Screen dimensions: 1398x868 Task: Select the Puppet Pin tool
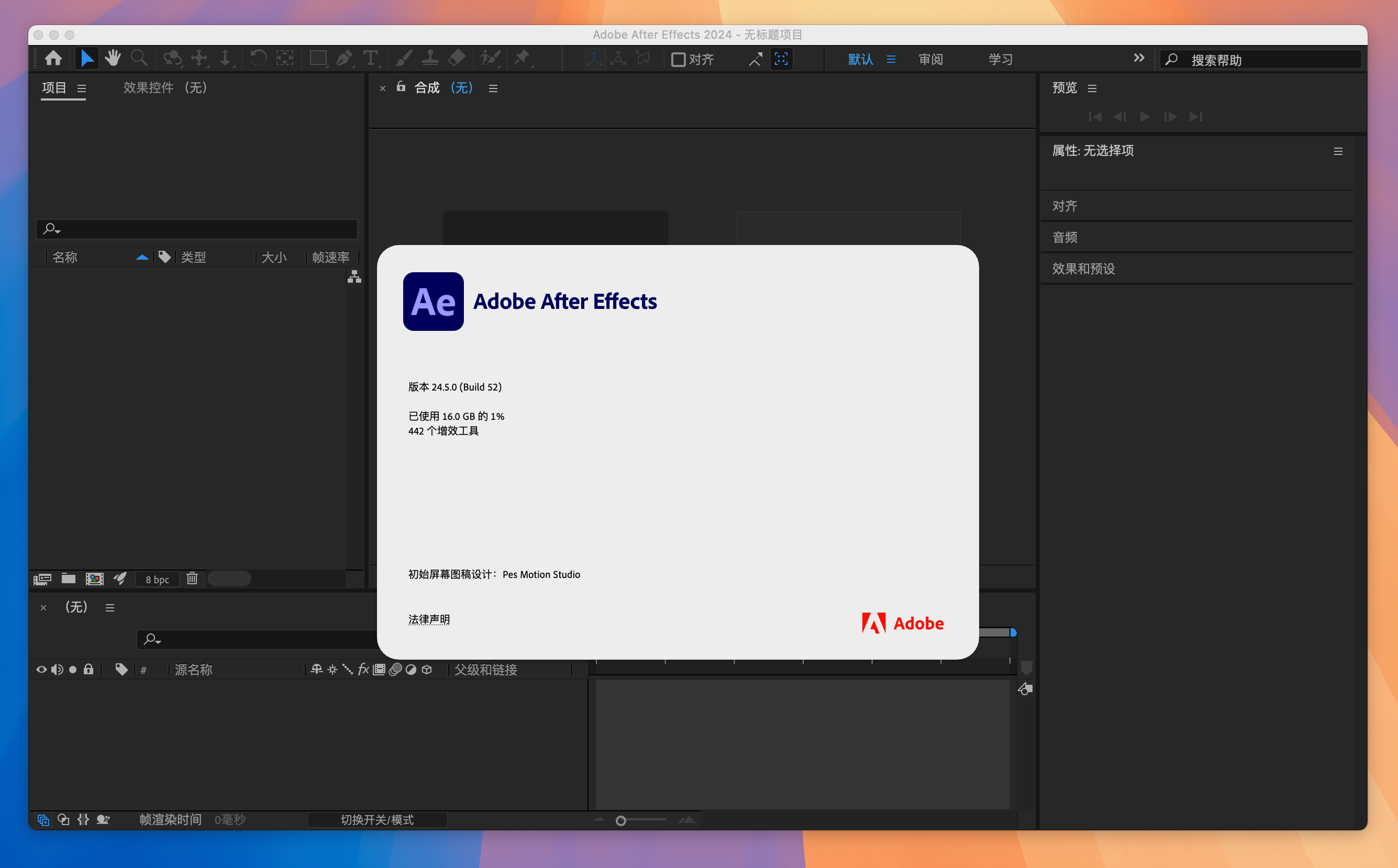pyautogui.click(x=523, y=59)
